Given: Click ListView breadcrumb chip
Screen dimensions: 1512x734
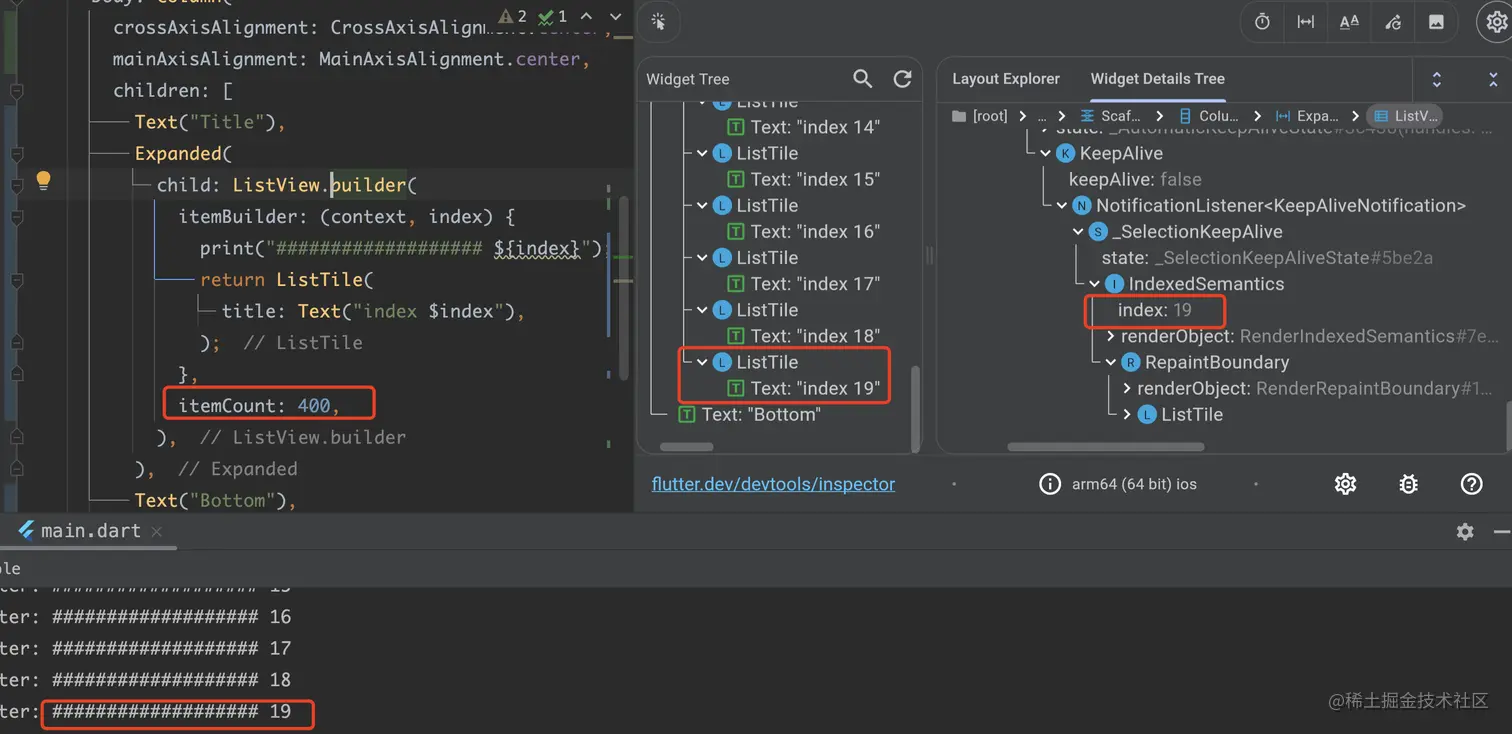Looking at the screenshot, I should [1404, 116].
